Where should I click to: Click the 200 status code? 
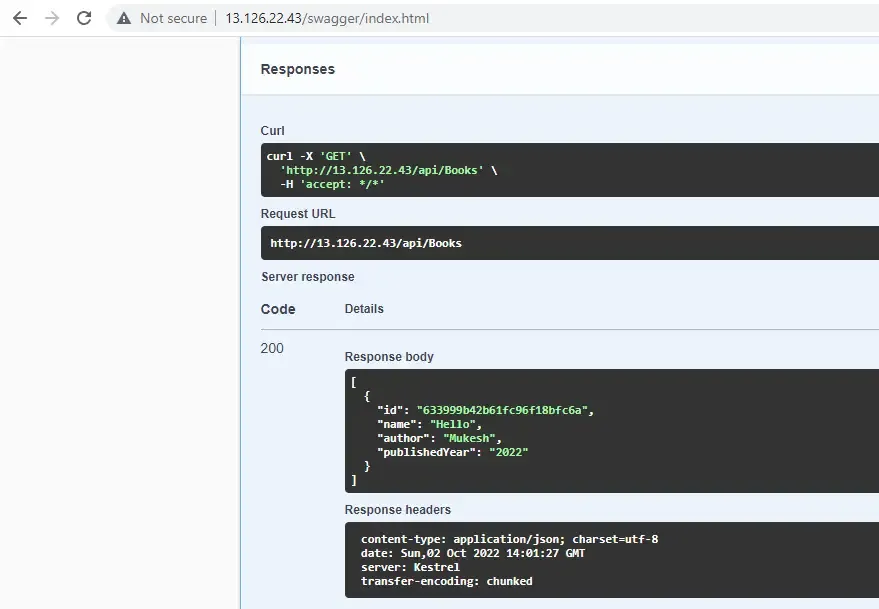[271, 348]
